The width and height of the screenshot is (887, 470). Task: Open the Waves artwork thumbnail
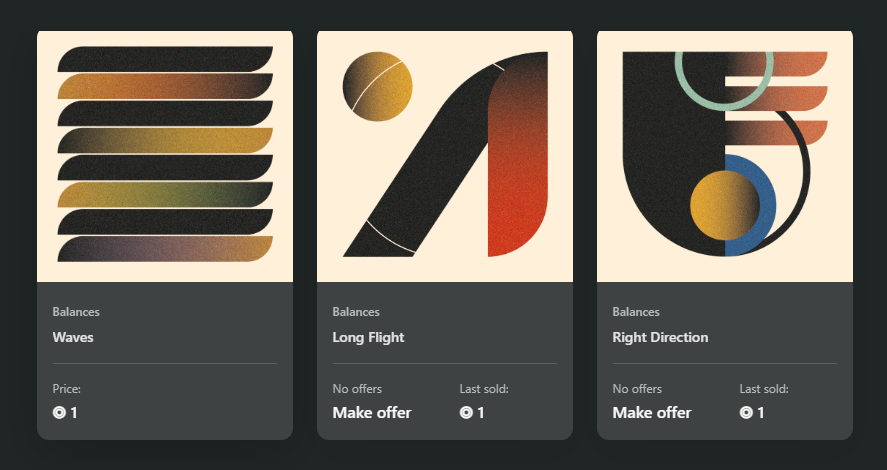(x=165, y=156)
